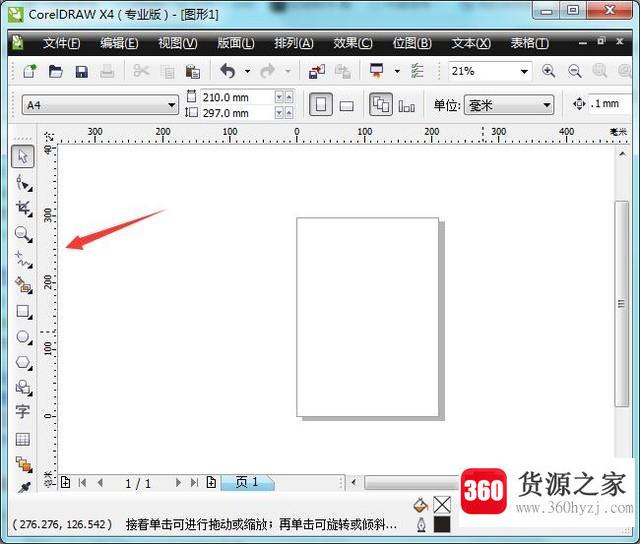This screenshot has height=544, width=640.
Task: Add a page before with left plus icon
Action: (65, 482)
